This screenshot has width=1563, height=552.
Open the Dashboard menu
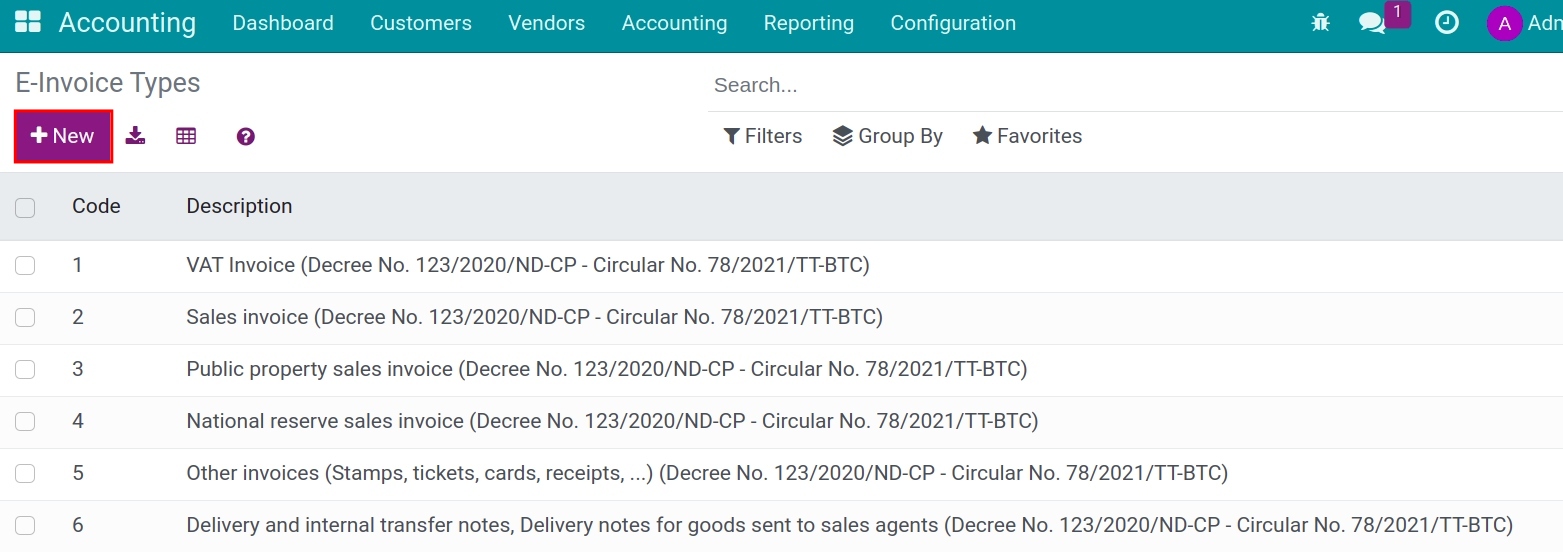pyautogui.click(x=283, y=23)
